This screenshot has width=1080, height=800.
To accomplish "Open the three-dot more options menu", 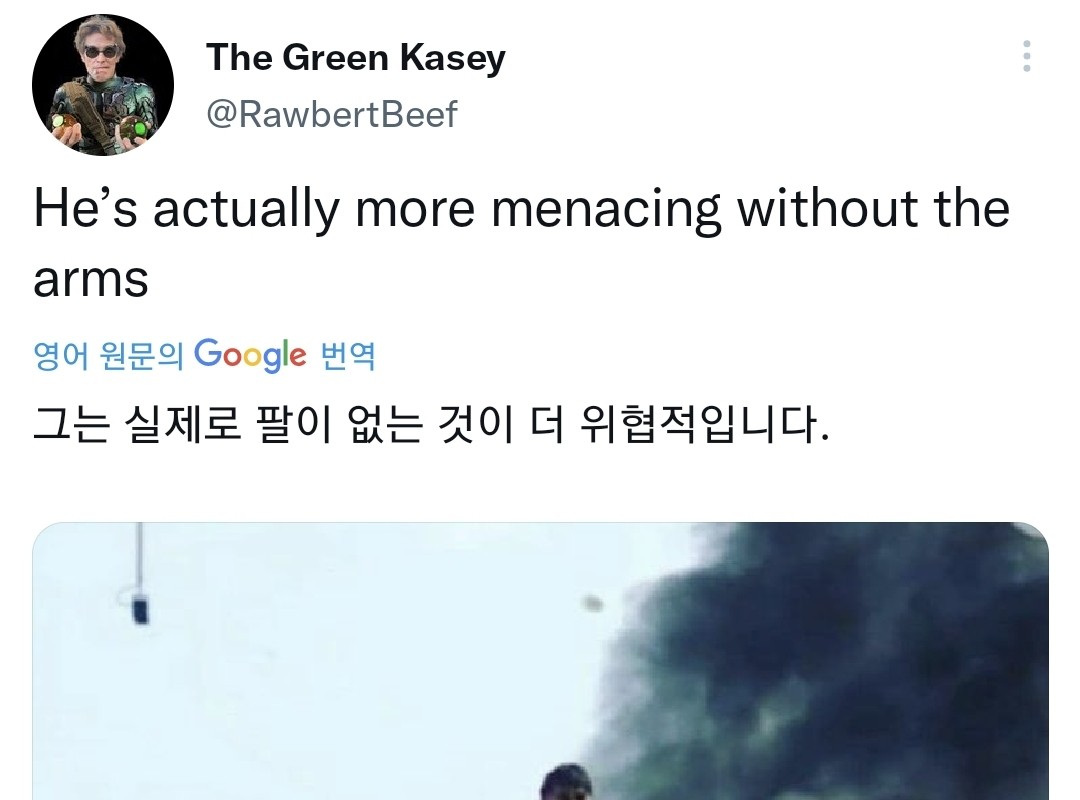I will (1026, 57).
